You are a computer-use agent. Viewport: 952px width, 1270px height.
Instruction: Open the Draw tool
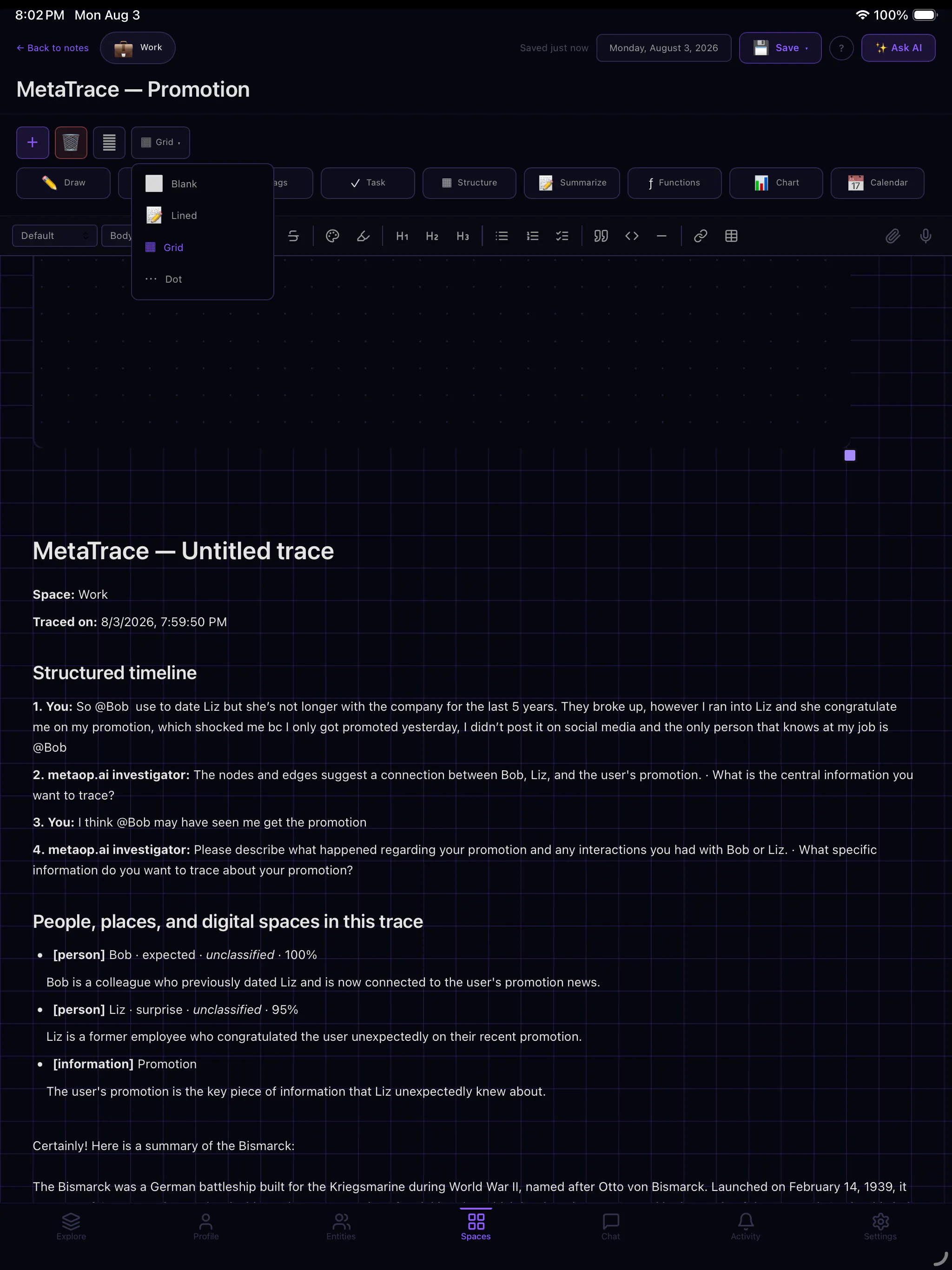pos(63,183)
